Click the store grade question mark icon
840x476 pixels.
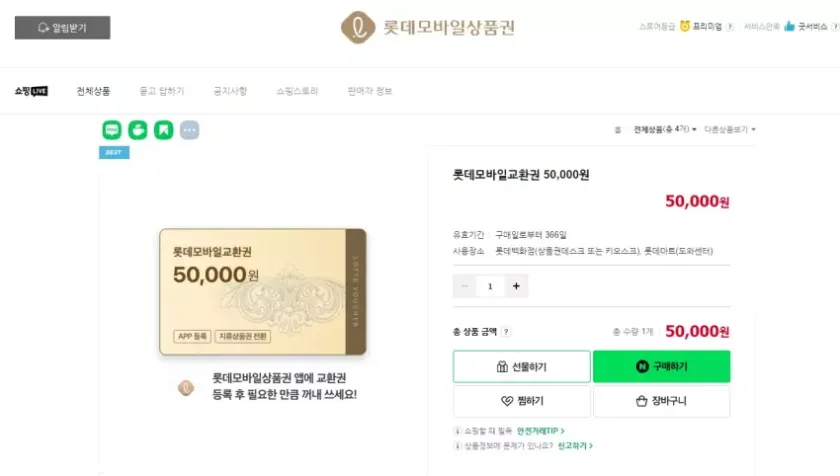[x=729, y=27]
